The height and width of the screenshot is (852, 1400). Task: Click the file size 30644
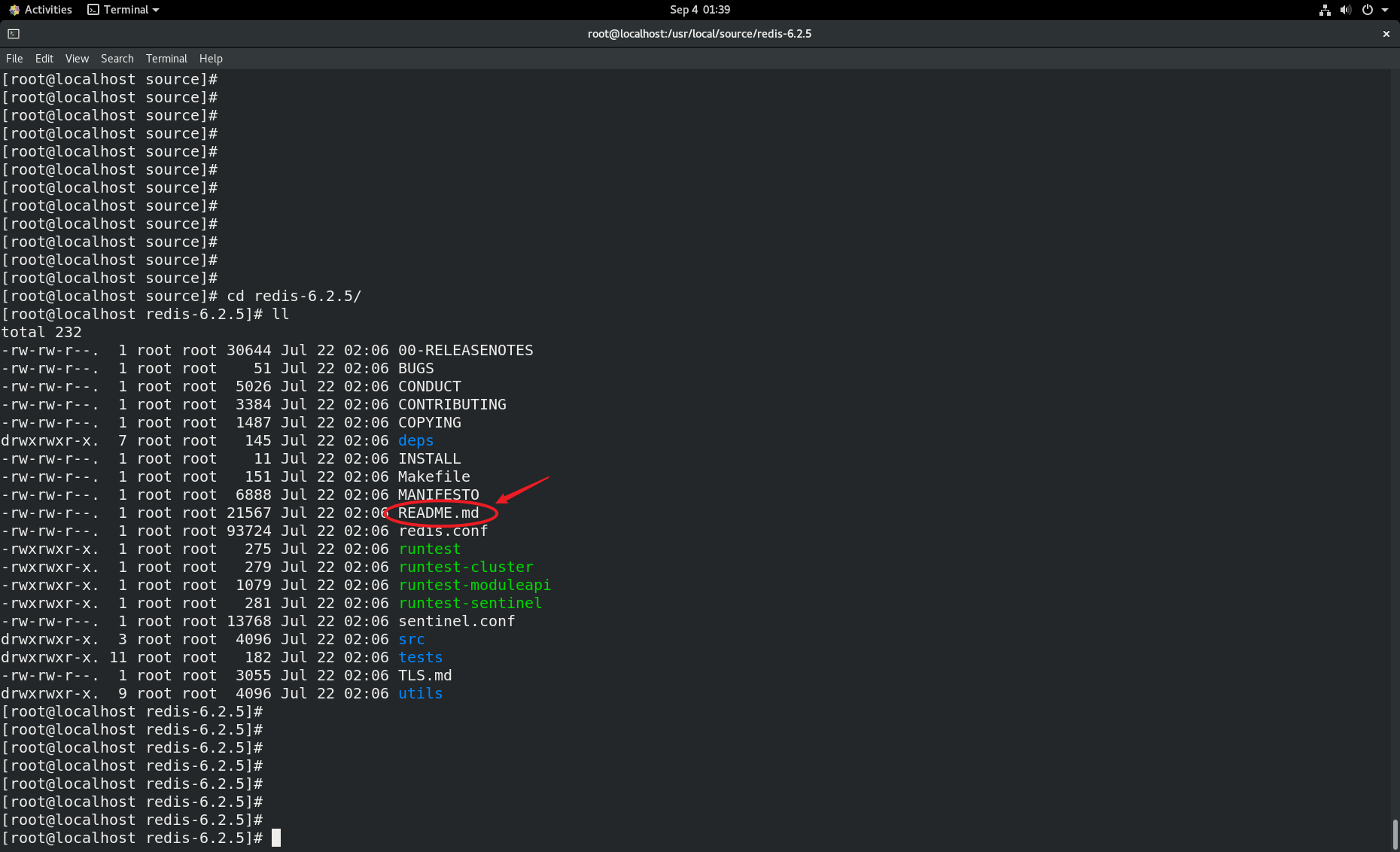point(249,350)
